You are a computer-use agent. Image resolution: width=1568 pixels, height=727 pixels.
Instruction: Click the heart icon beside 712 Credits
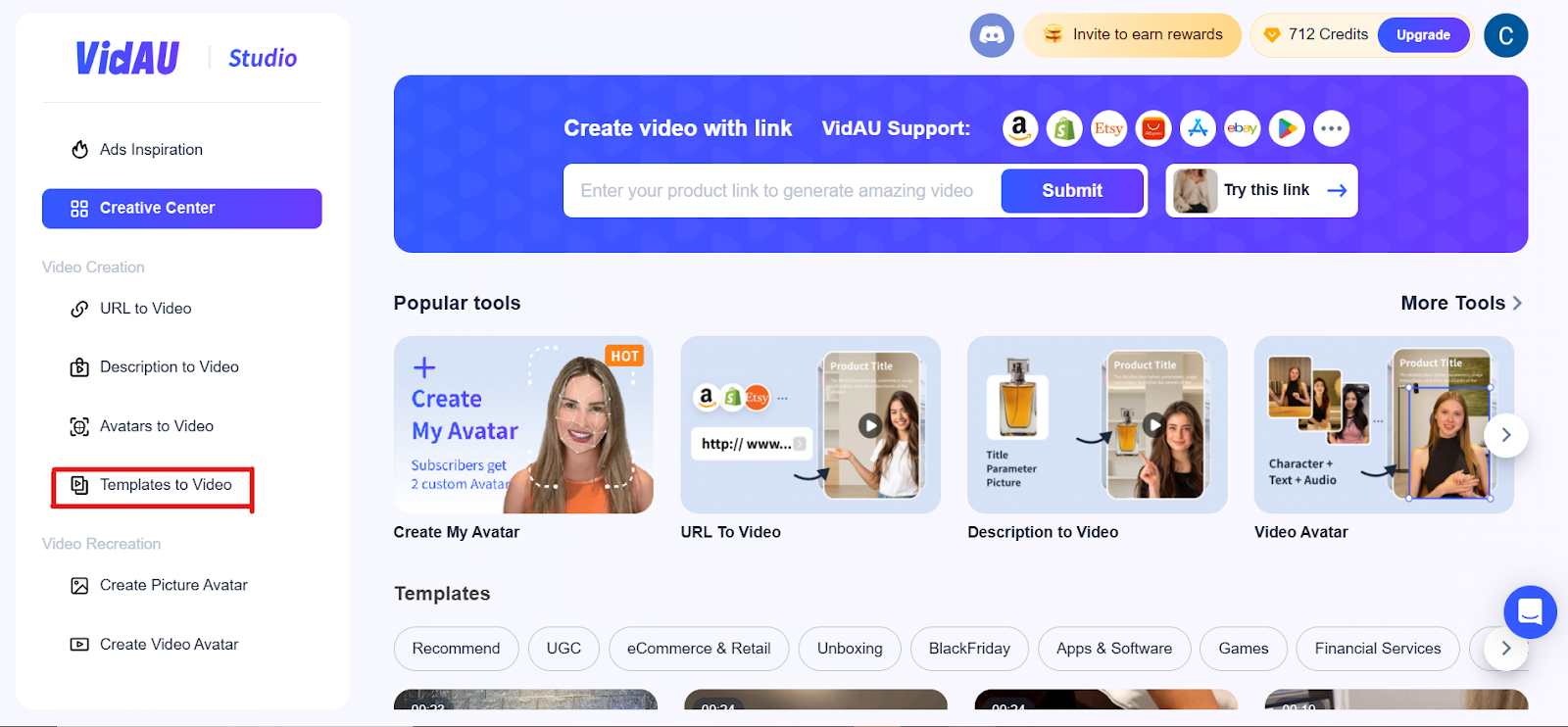point(1272,35)
